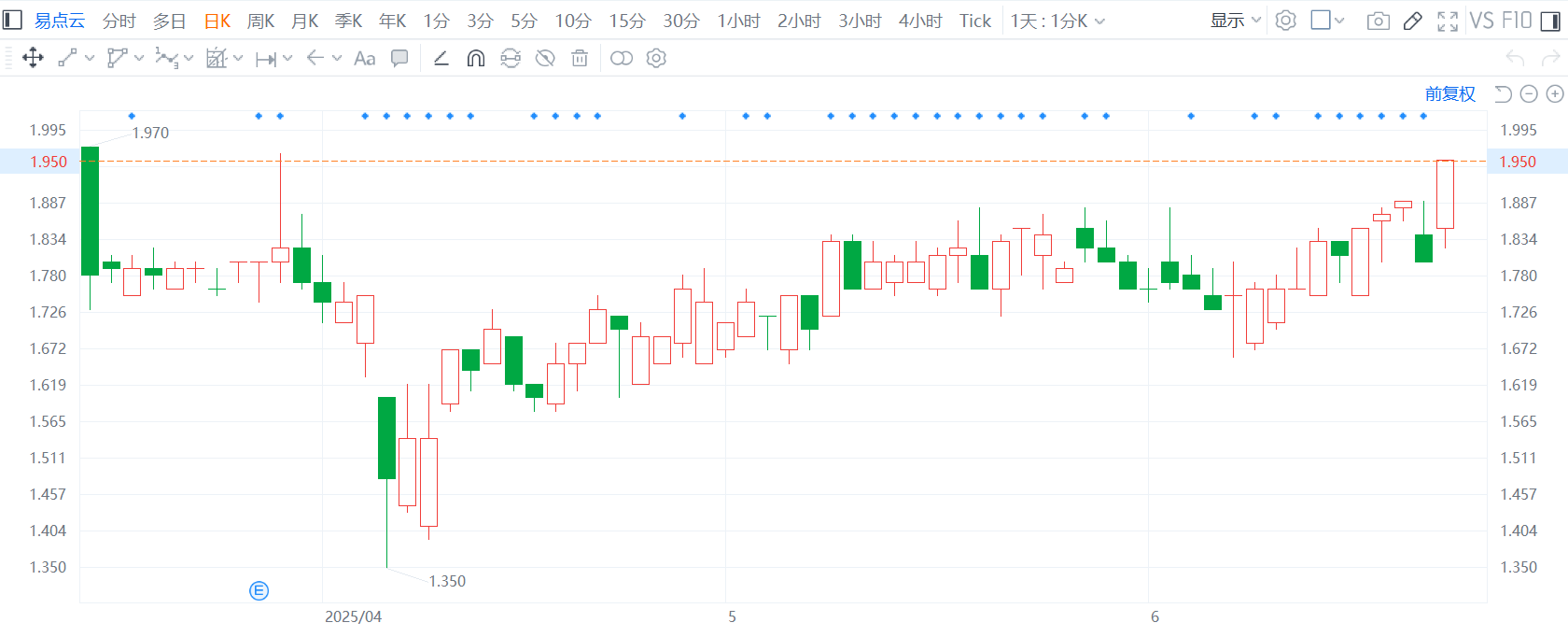Switch to the 10分 interval
Image resolution: width=1568 pixels, height=637 pixels.
573,21
